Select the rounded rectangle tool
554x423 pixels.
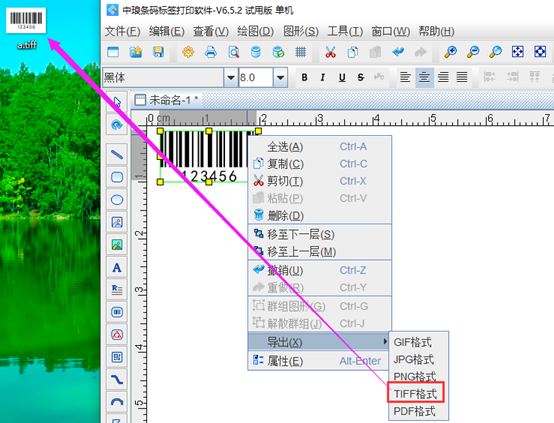click(117, 177)
